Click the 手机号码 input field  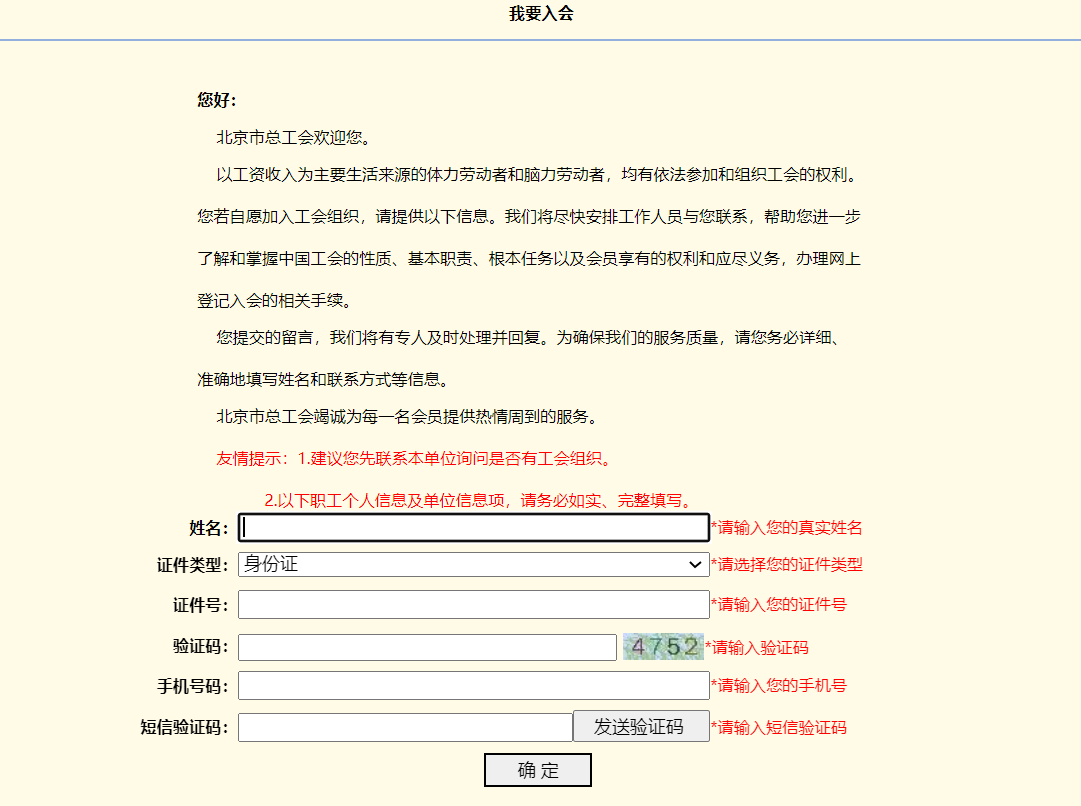pyautogui.click(x=473, y=685)
